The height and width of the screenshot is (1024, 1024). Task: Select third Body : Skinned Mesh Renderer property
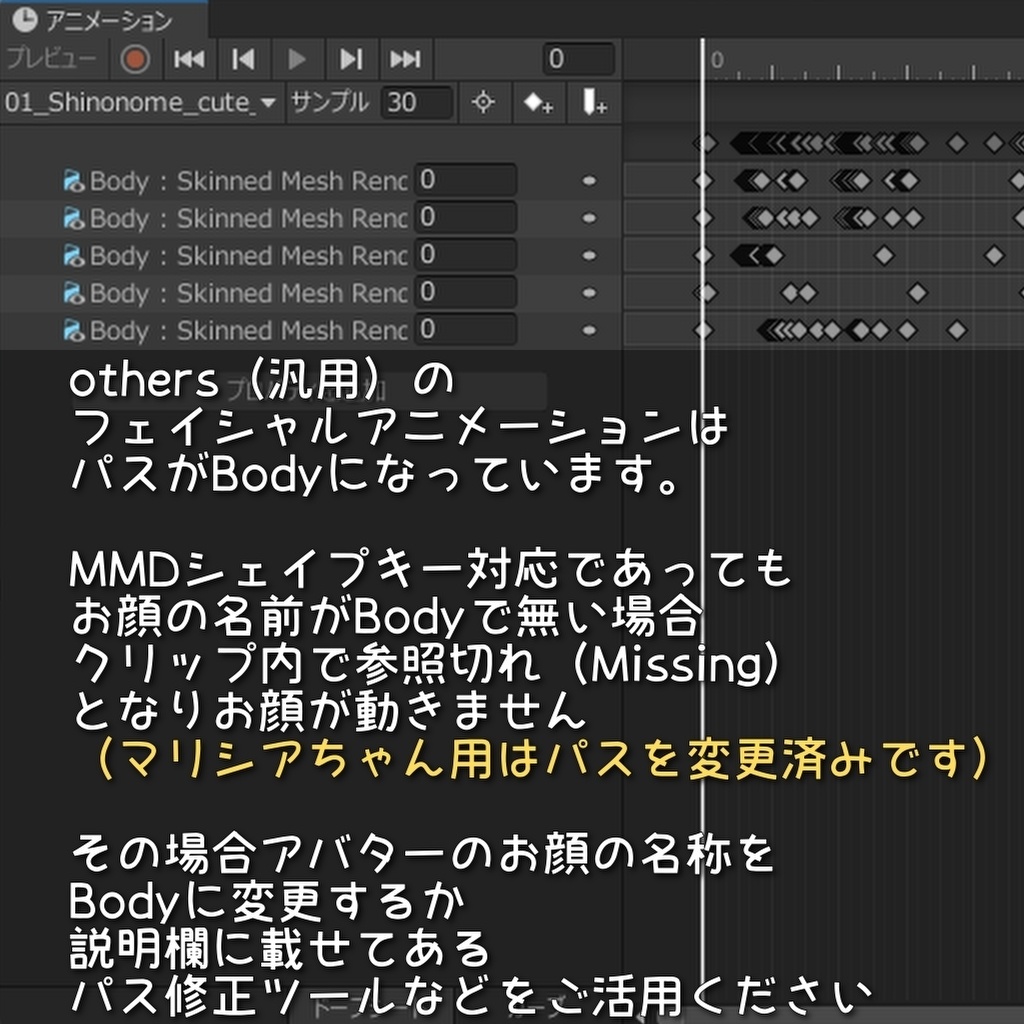pyautogui.click(x=248, y=255)
